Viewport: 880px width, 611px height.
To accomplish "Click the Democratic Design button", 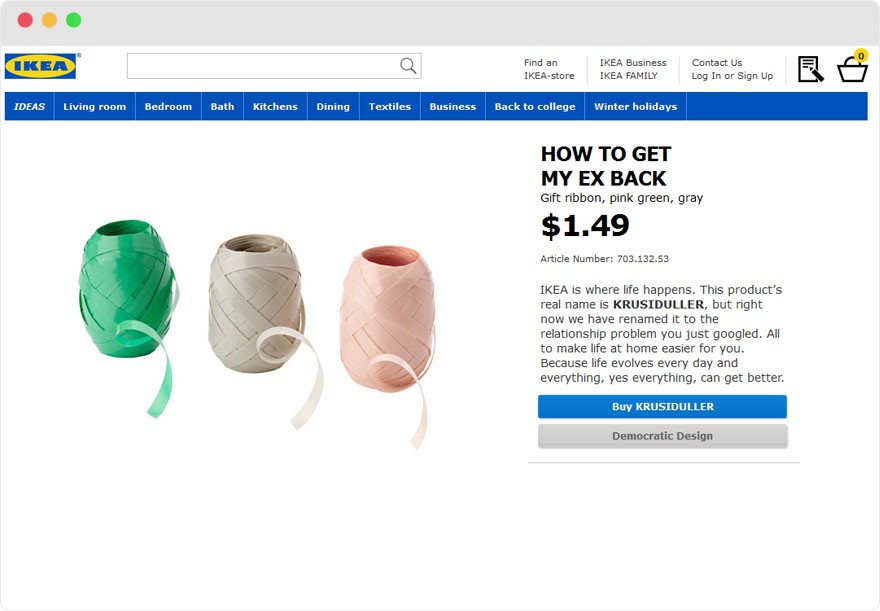I will click(x=662, y=436).
